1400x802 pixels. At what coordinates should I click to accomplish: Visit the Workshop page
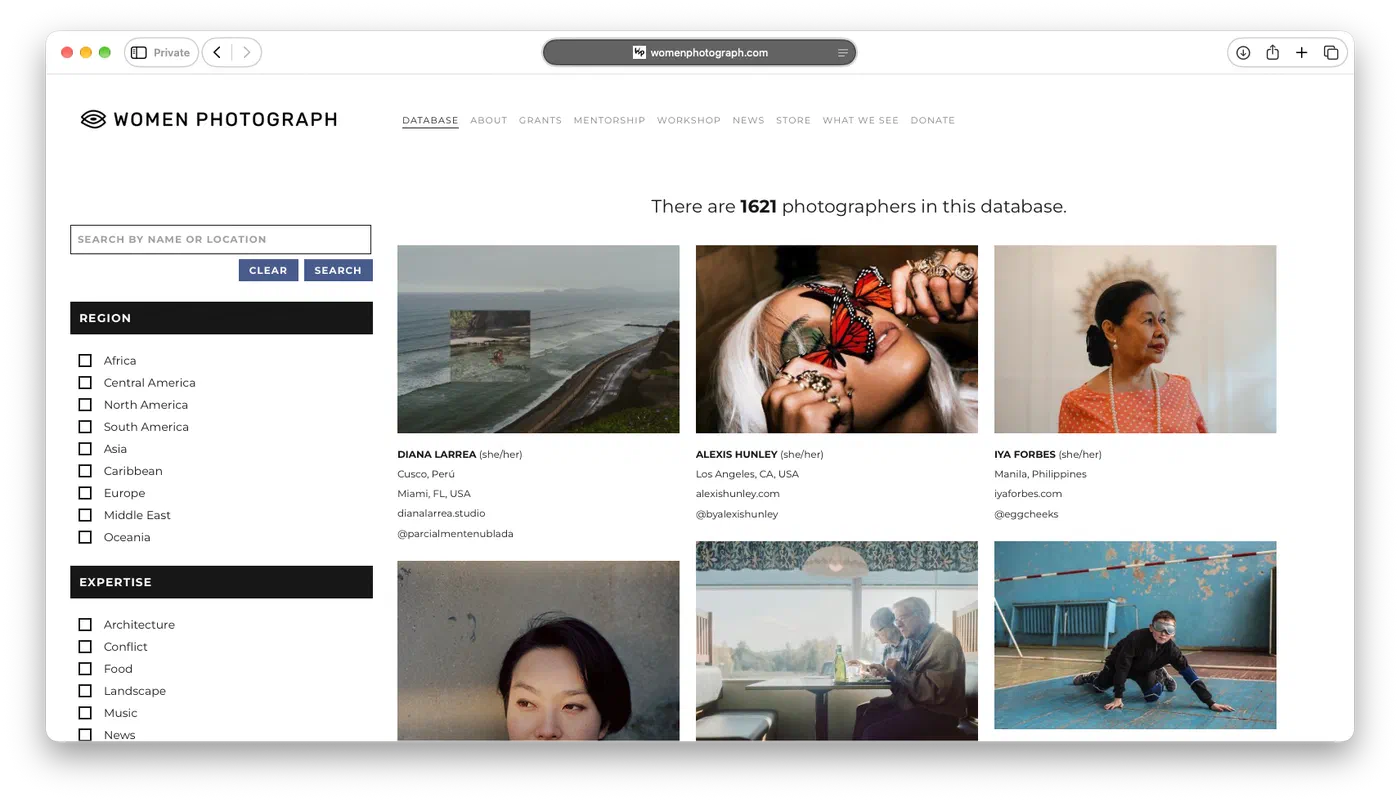tap(689, 121)
